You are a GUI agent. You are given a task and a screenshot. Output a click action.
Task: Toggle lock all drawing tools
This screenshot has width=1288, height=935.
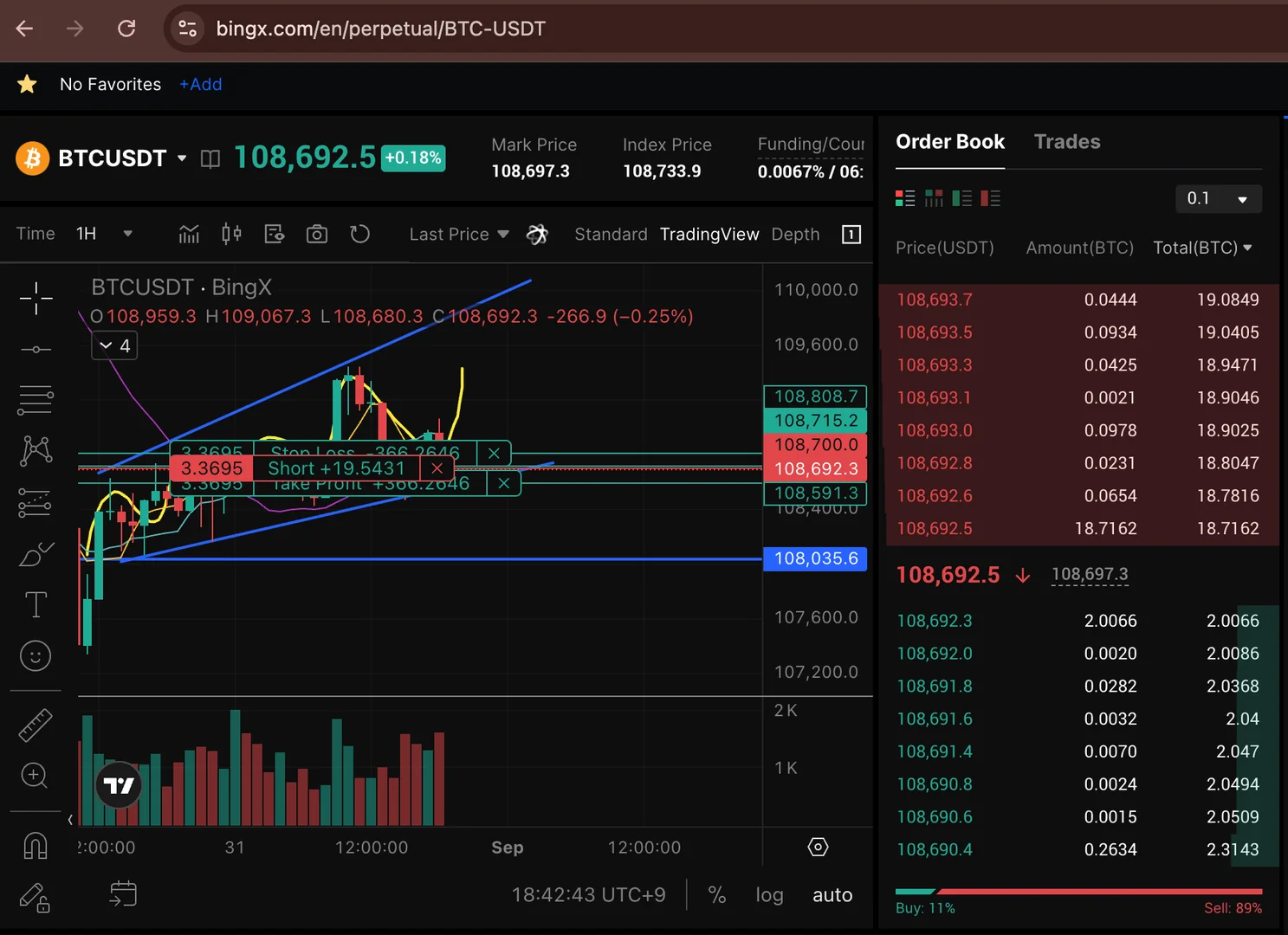coord(35,897)
